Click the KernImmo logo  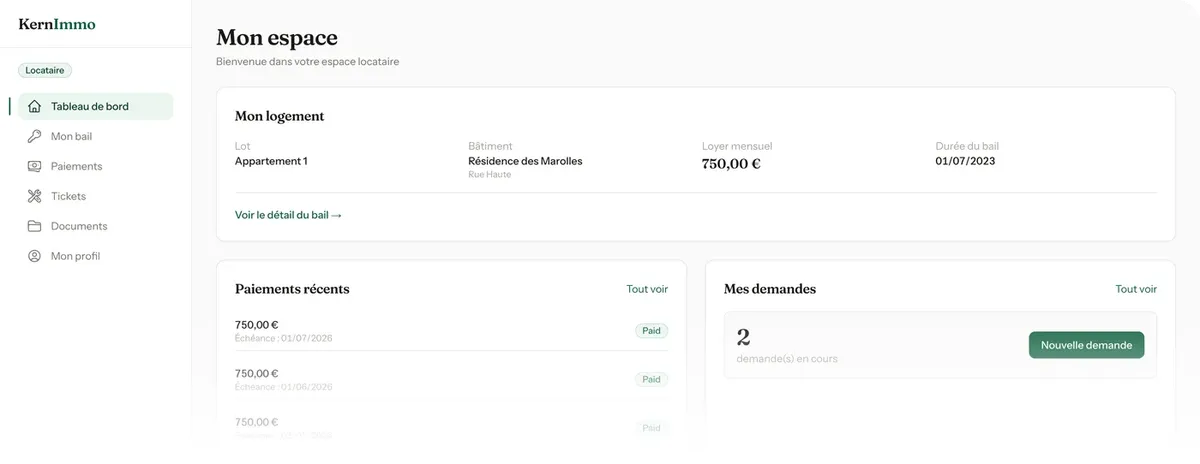57,24
